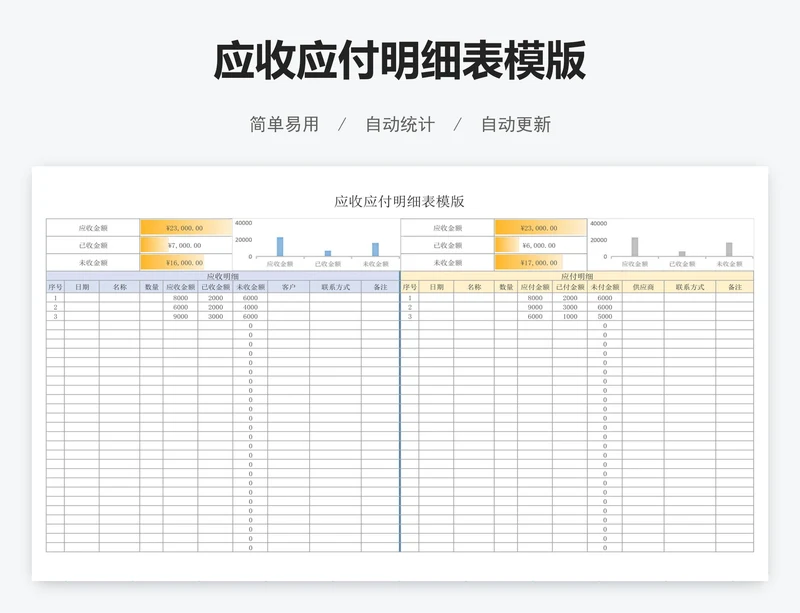Click the 未付金额 column header

pyautogui.click(x=605, y=287)
